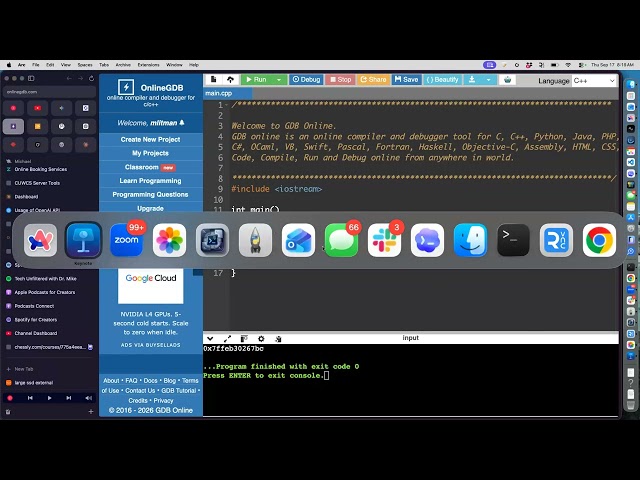Go back with Arc back arrow
Viewport: 640px width, 480px height.
tap(69, 78)
